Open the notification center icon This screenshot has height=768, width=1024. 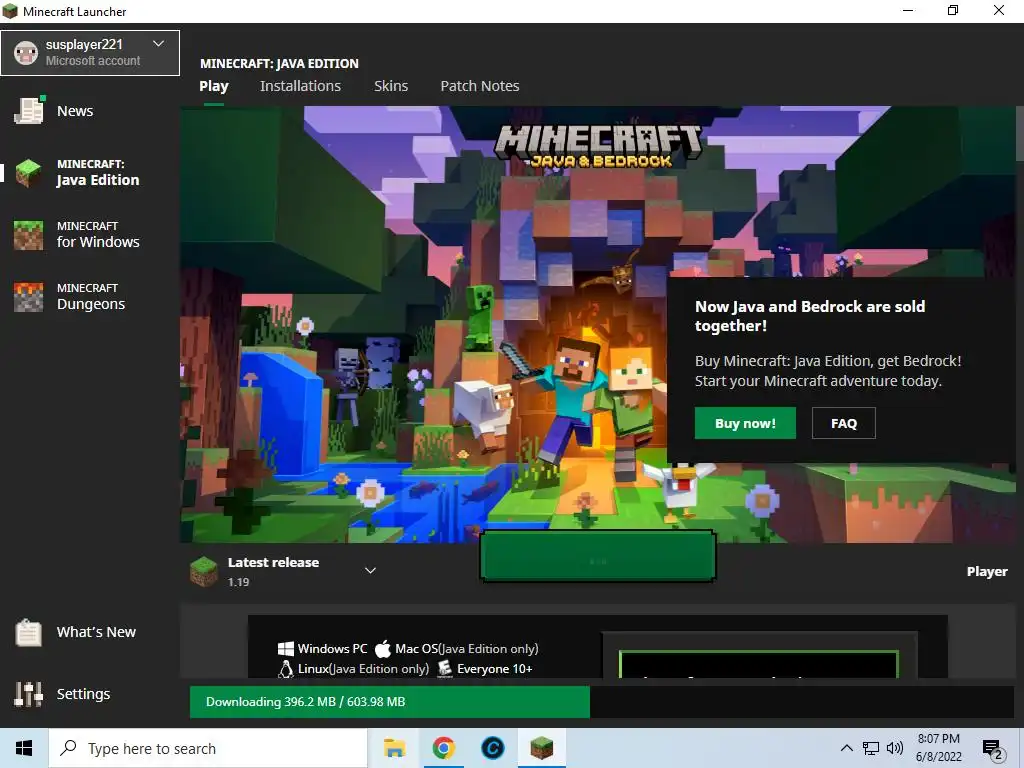coord(993,749)
